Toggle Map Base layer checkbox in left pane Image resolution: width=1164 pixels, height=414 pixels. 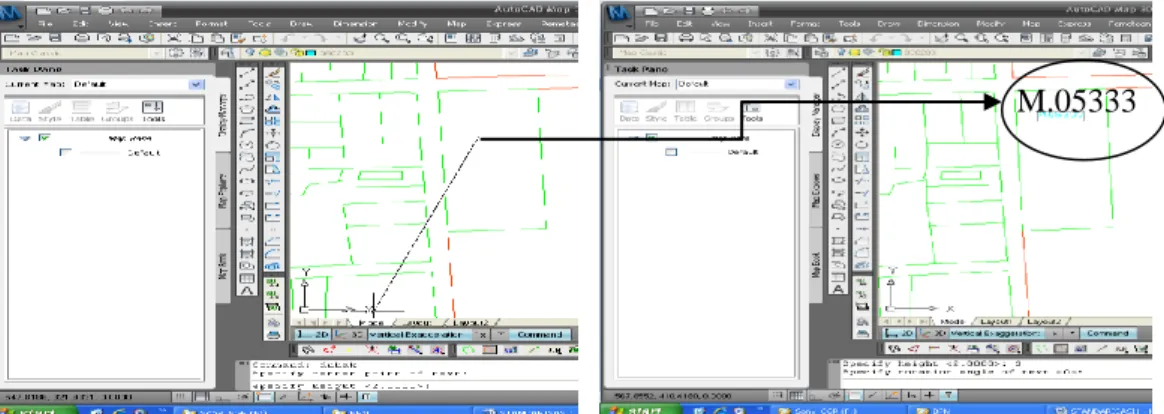[x=43, y=138]
